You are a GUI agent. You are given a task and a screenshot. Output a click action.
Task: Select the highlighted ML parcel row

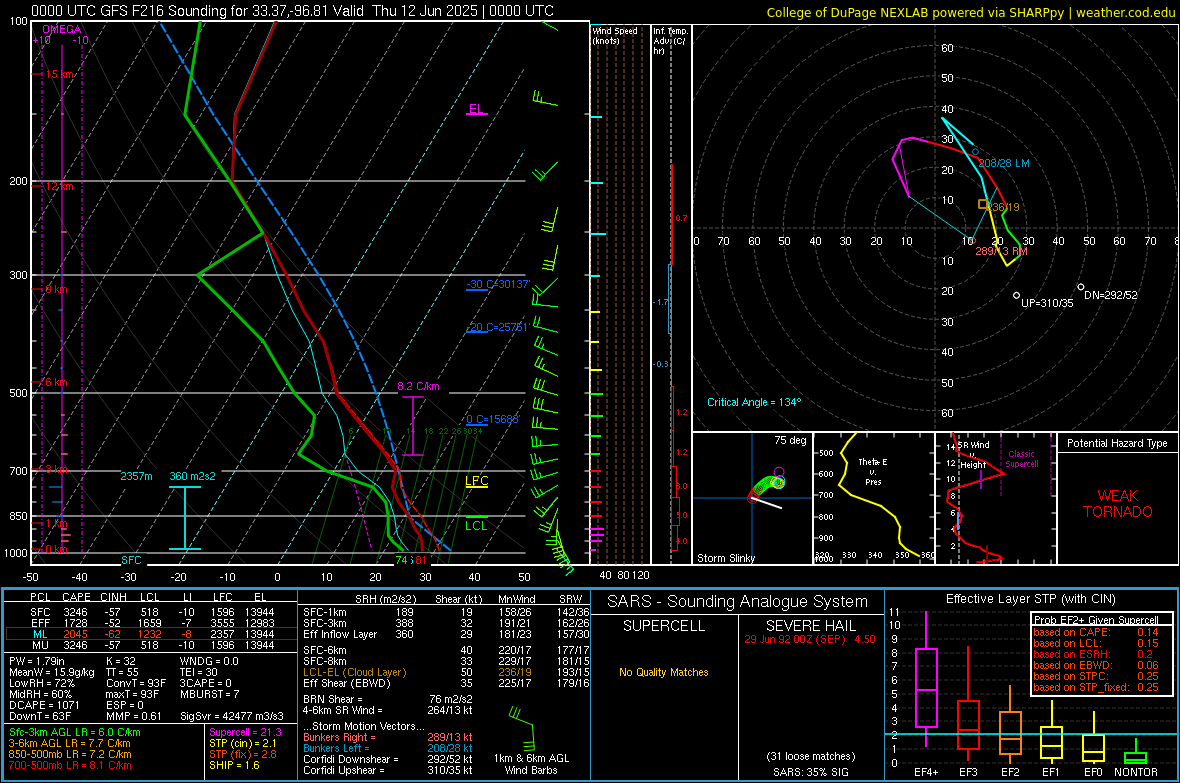[151, 634]
